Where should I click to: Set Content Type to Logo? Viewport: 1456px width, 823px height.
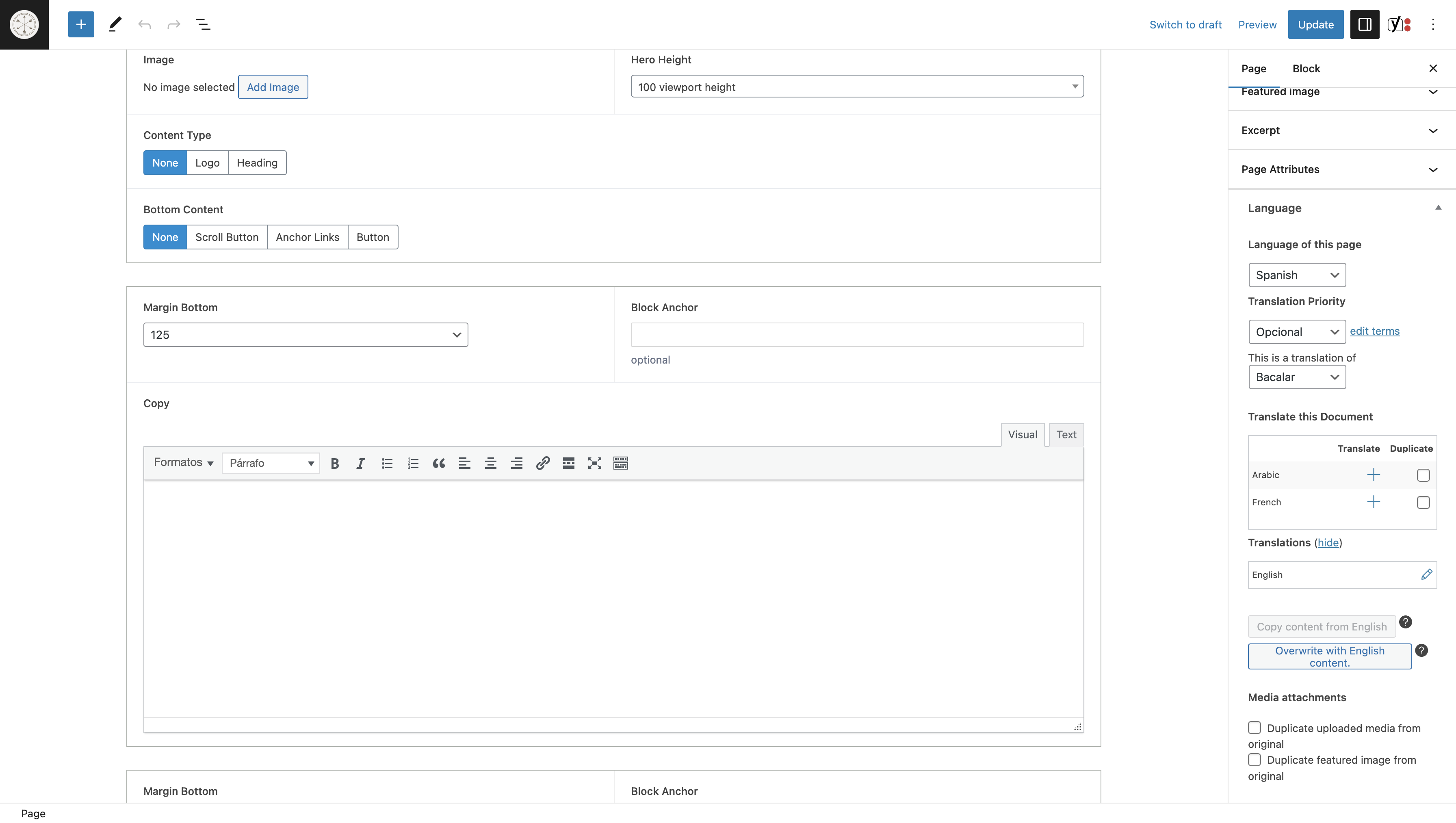pos(208,163)
